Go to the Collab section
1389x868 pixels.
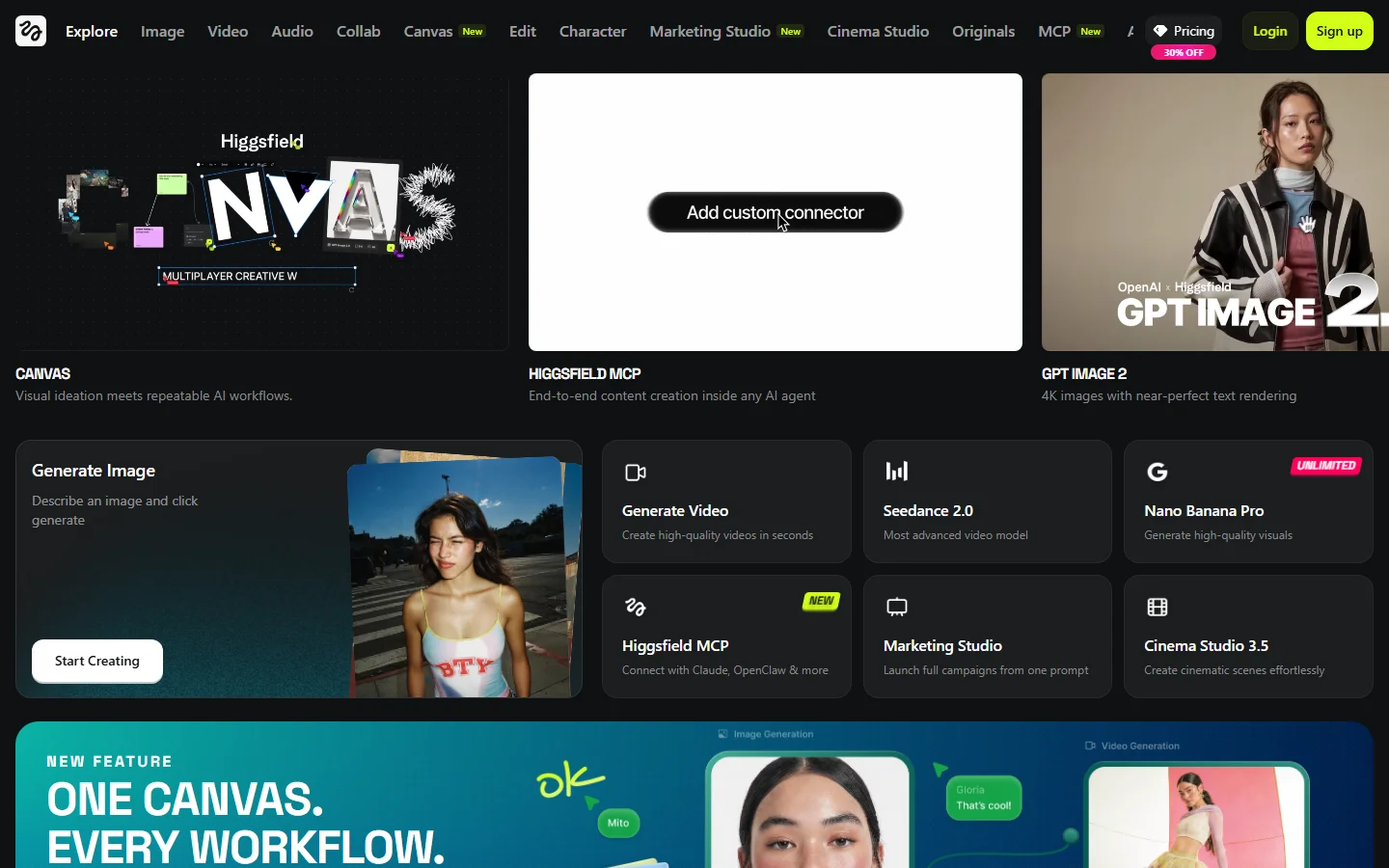click(x=358, y=31)
